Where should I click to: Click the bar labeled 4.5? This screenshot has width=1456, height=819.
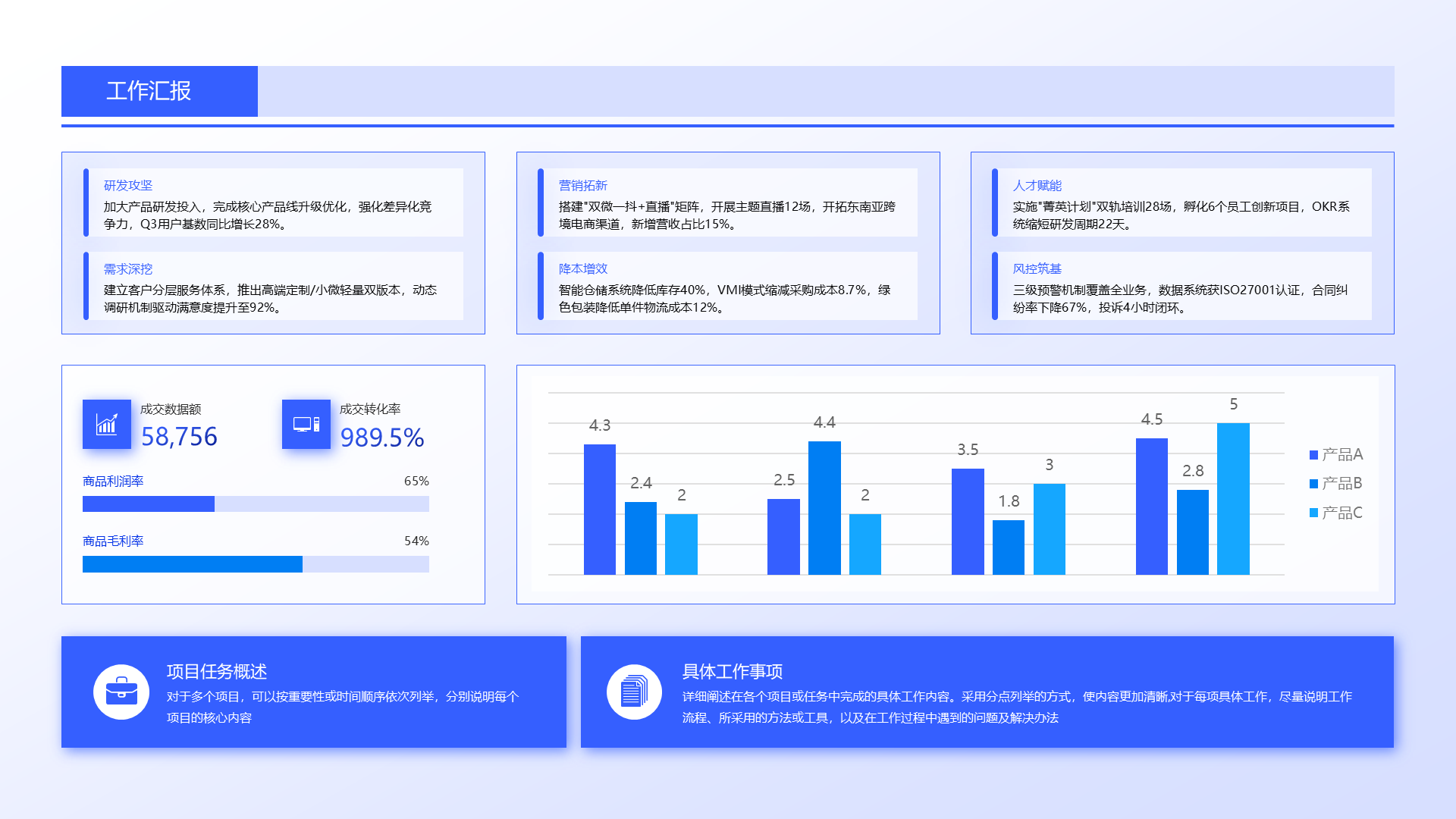tap(1152, 507)
